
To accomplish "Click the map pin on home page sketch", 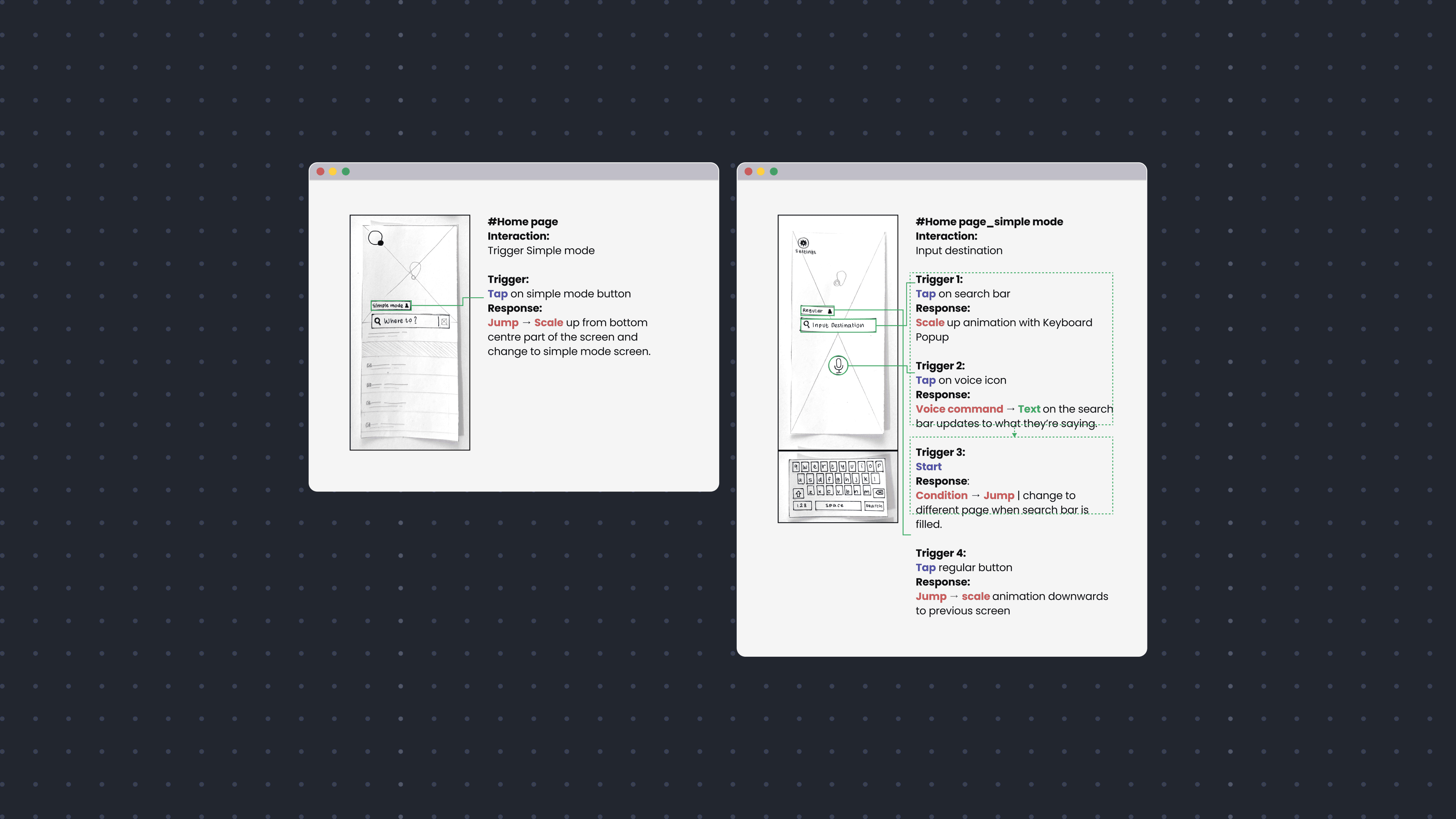I will pyautogui.click(x=415, y=270).
